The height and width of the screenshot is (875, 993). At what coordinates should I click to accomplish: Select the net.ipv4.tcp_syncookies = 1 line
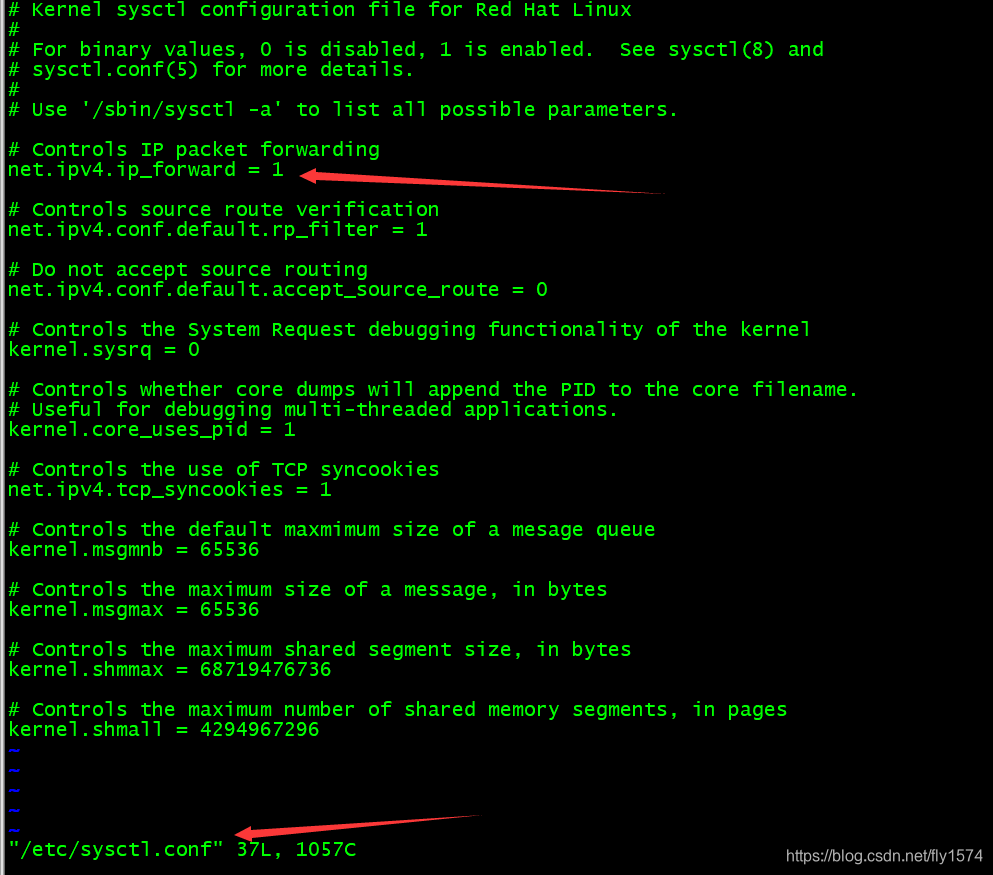(170, 490)
